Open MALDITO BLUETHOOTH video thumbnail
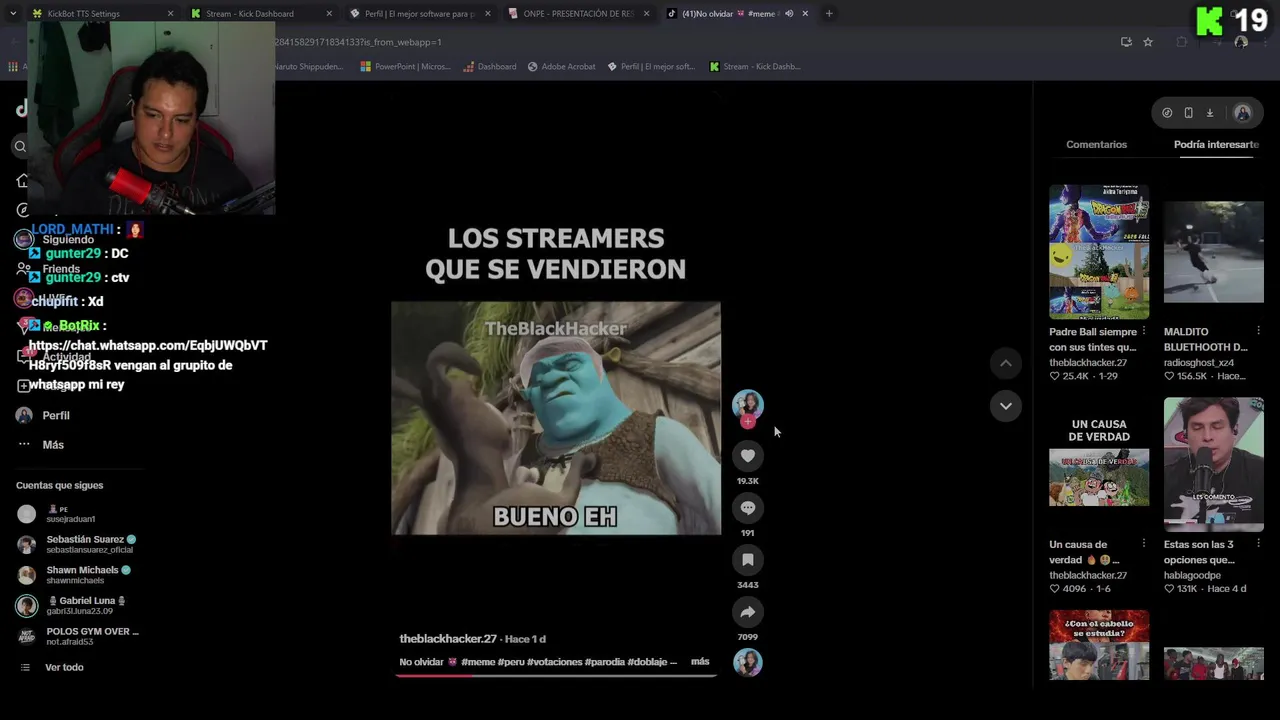Screen dimensions: 1280x720 (1213, 251)
